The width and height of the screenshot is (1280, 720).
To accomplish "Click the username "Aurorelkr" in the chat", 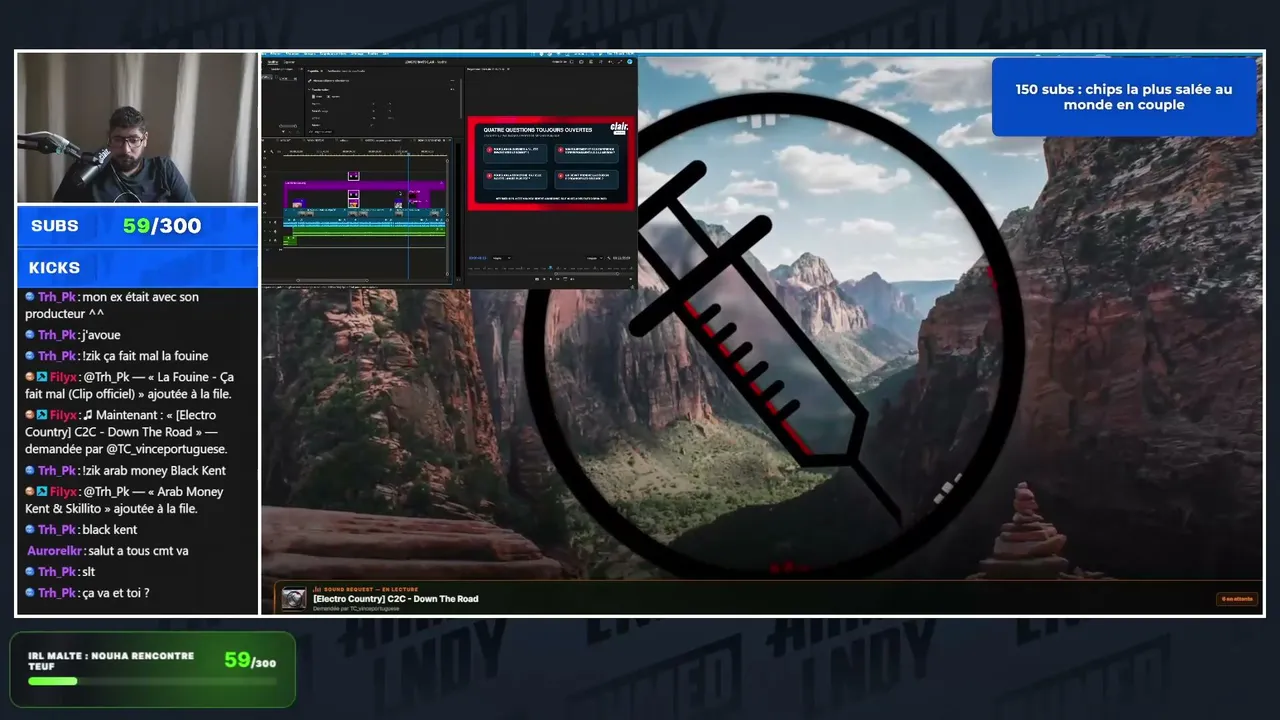I will [56, 551].
